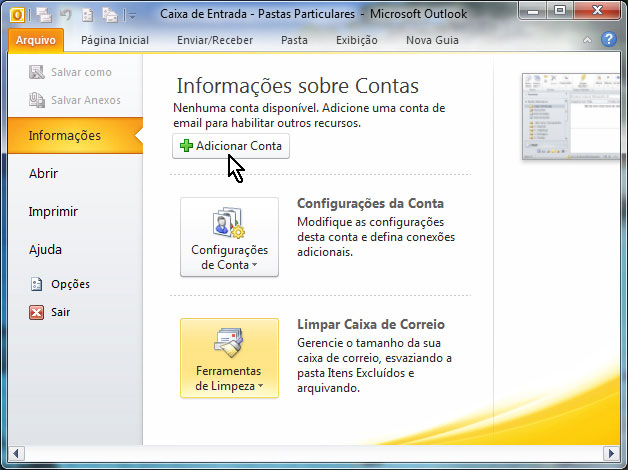Click the left arrow of horizontal scrollbar
Image resolution: width=628 pixels, height=470 pixels.
(16, 454)
